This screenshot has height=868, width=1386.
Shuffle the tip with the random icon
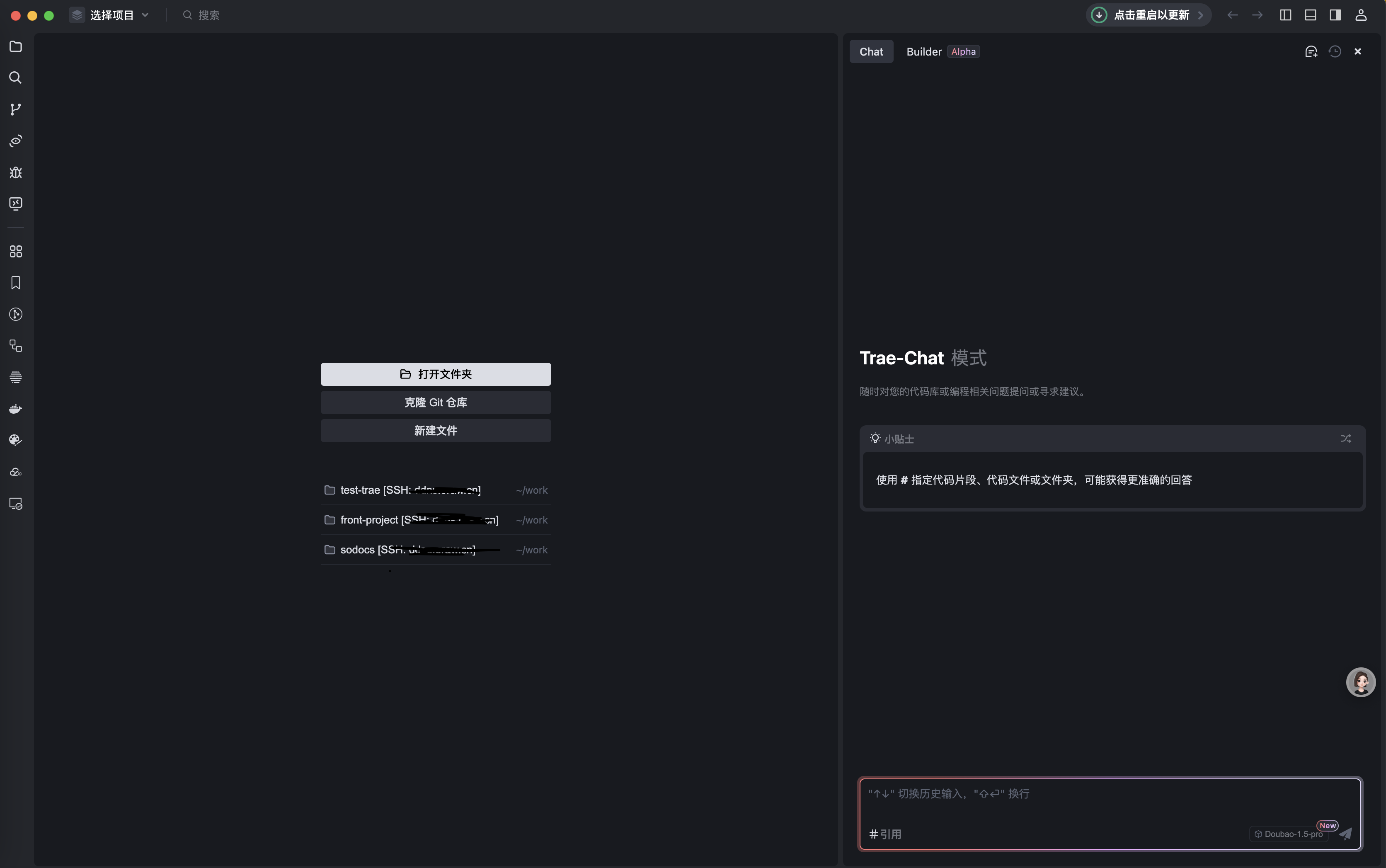(x=1346, y=439)
